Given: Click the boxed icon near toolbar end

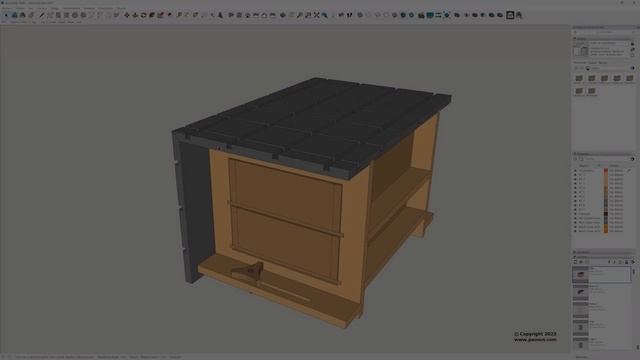Looking at the screenshot, I should [510, 15].
